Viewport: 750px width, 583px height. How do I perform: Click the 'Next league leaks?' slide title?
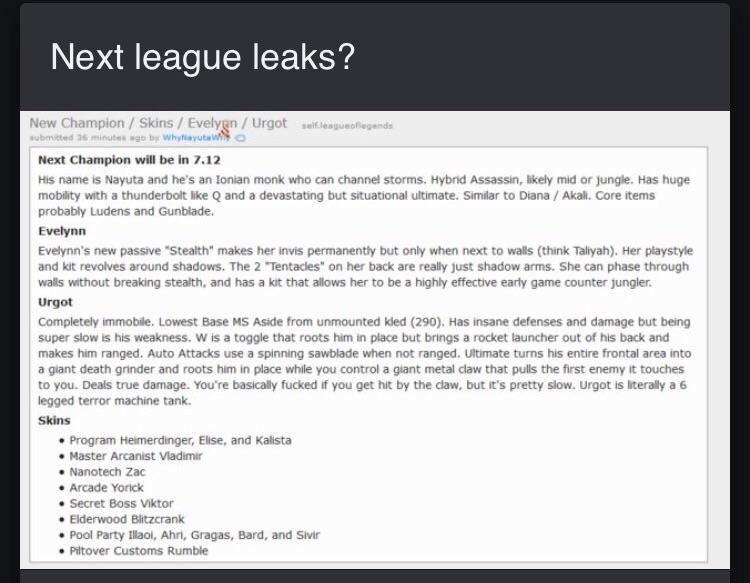pyautogui.click(x=203, y=57)
